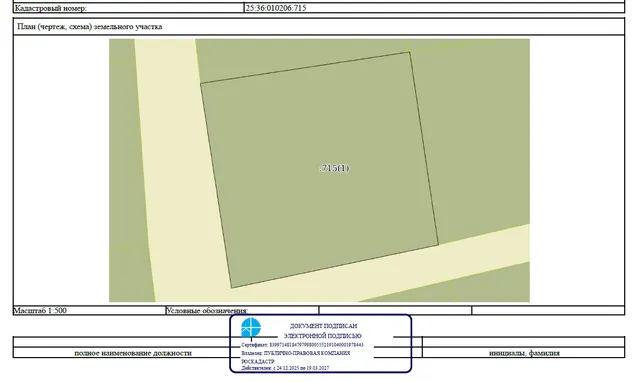The width and height of the screenshot is (640, 382).
Task: Click the 'ДОКУМЕНТ ПОДПИСАН' stamp title
Action: click(x=323, y=326)
